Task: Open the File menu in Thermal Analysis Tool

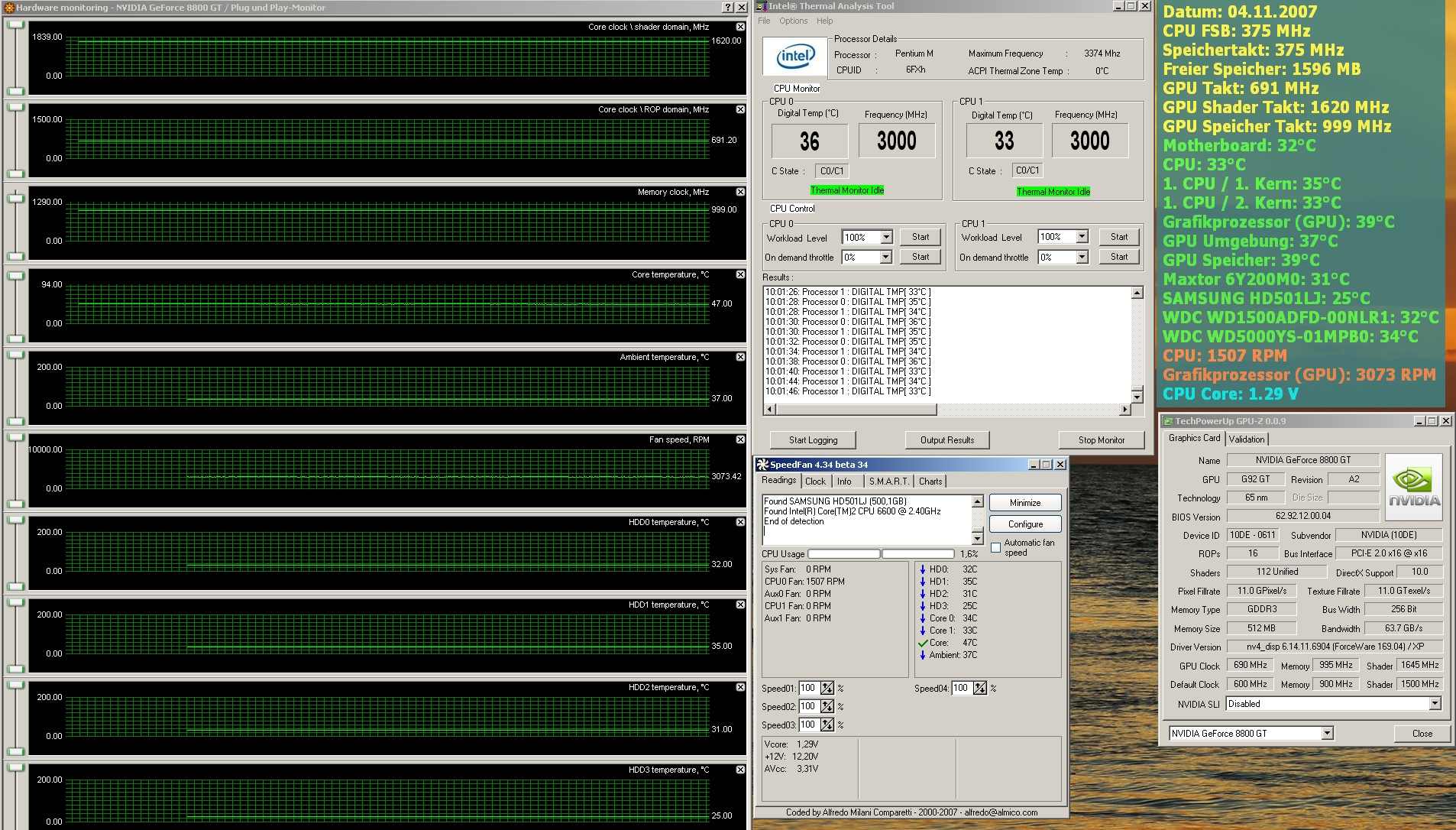Action: point(764,21)
